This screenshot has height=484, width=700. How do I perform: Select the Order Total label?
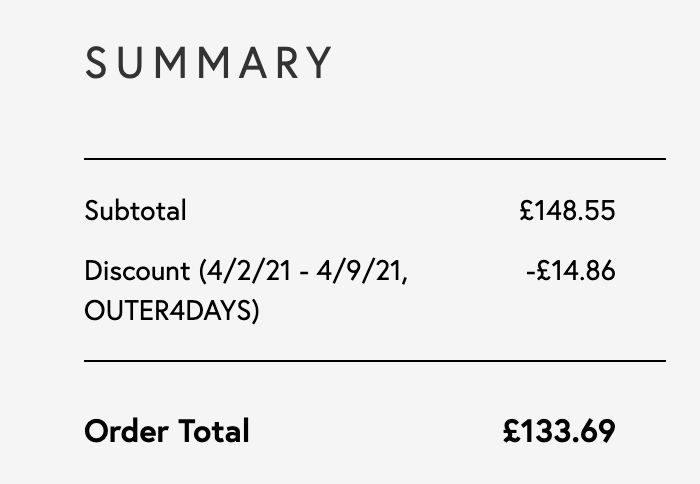[x=167, y=431]
